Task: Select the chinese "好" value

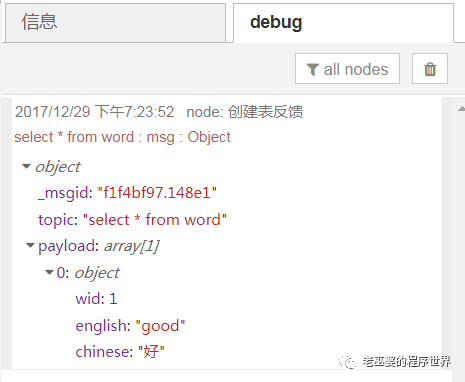Action: click(151, 352)
